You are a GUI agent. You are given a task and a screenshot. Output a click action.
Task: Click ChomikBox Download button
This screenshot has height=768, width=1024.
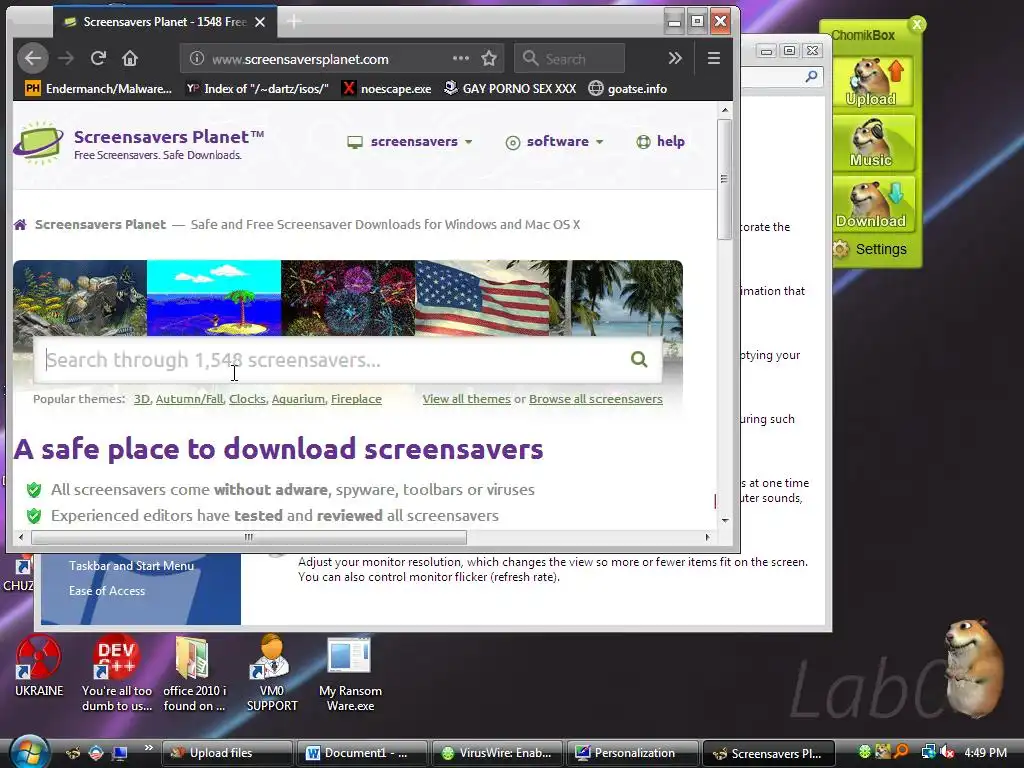872,204
